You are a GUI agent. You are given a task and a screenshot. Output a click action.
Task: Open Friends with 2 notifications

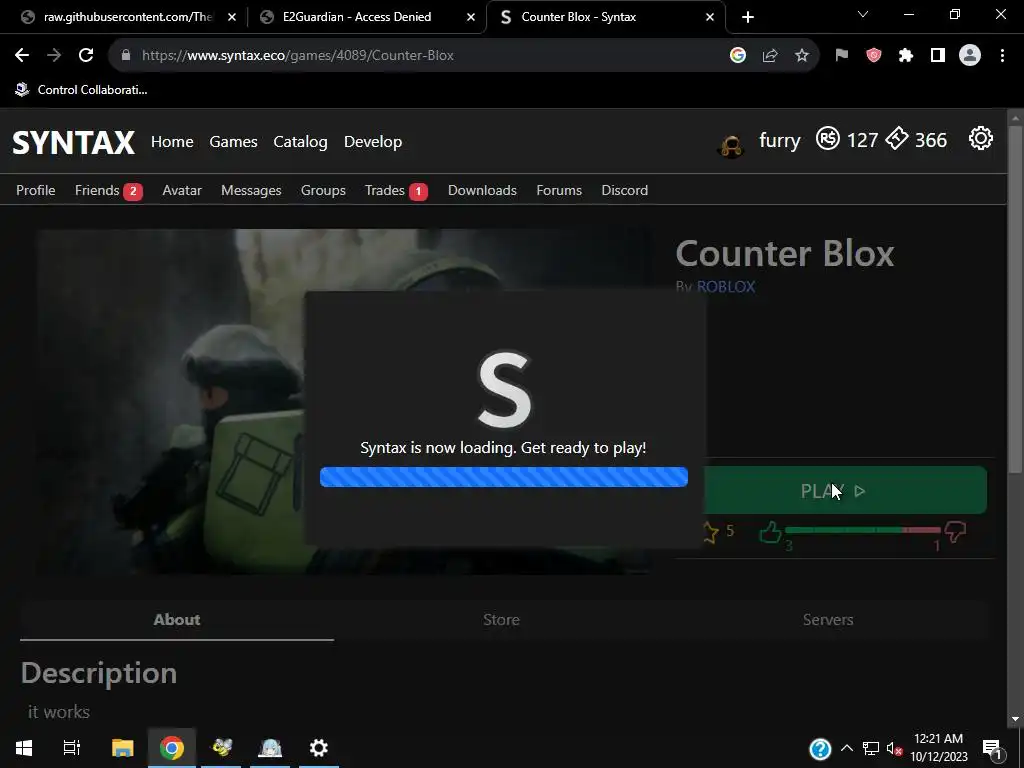[108, 191]
